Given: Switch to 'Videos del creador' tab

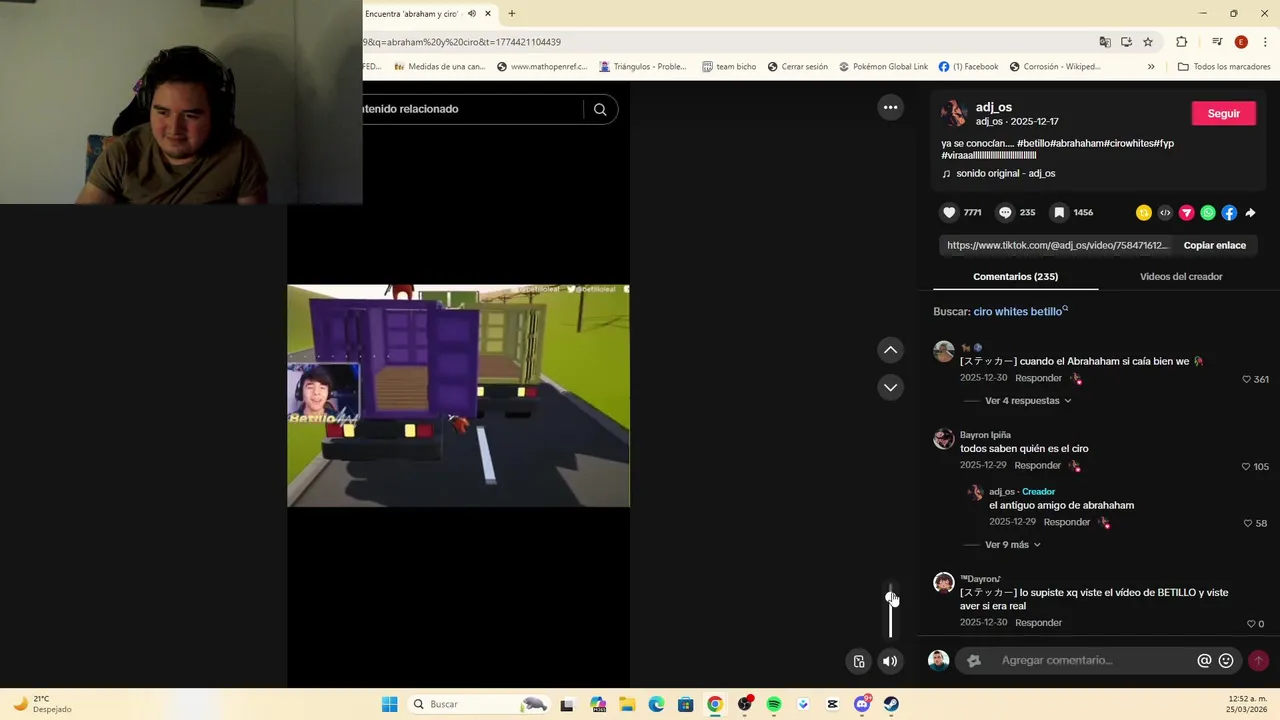Looking at the screenshot, I should [1181, 276].
